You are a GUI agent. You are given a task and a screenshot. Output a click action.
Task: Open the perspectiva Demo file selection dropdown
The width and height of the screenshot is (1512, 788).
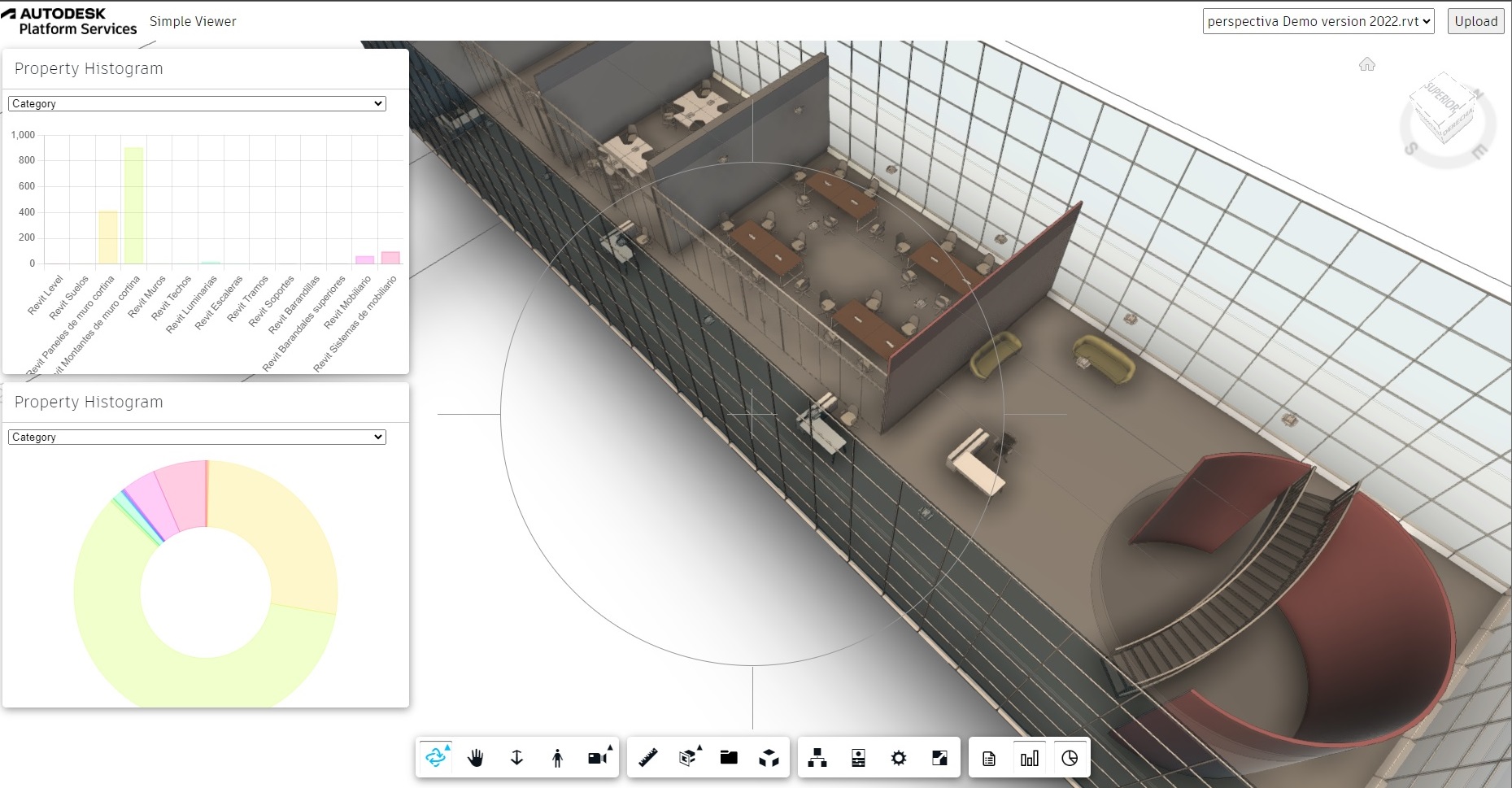1318,21
